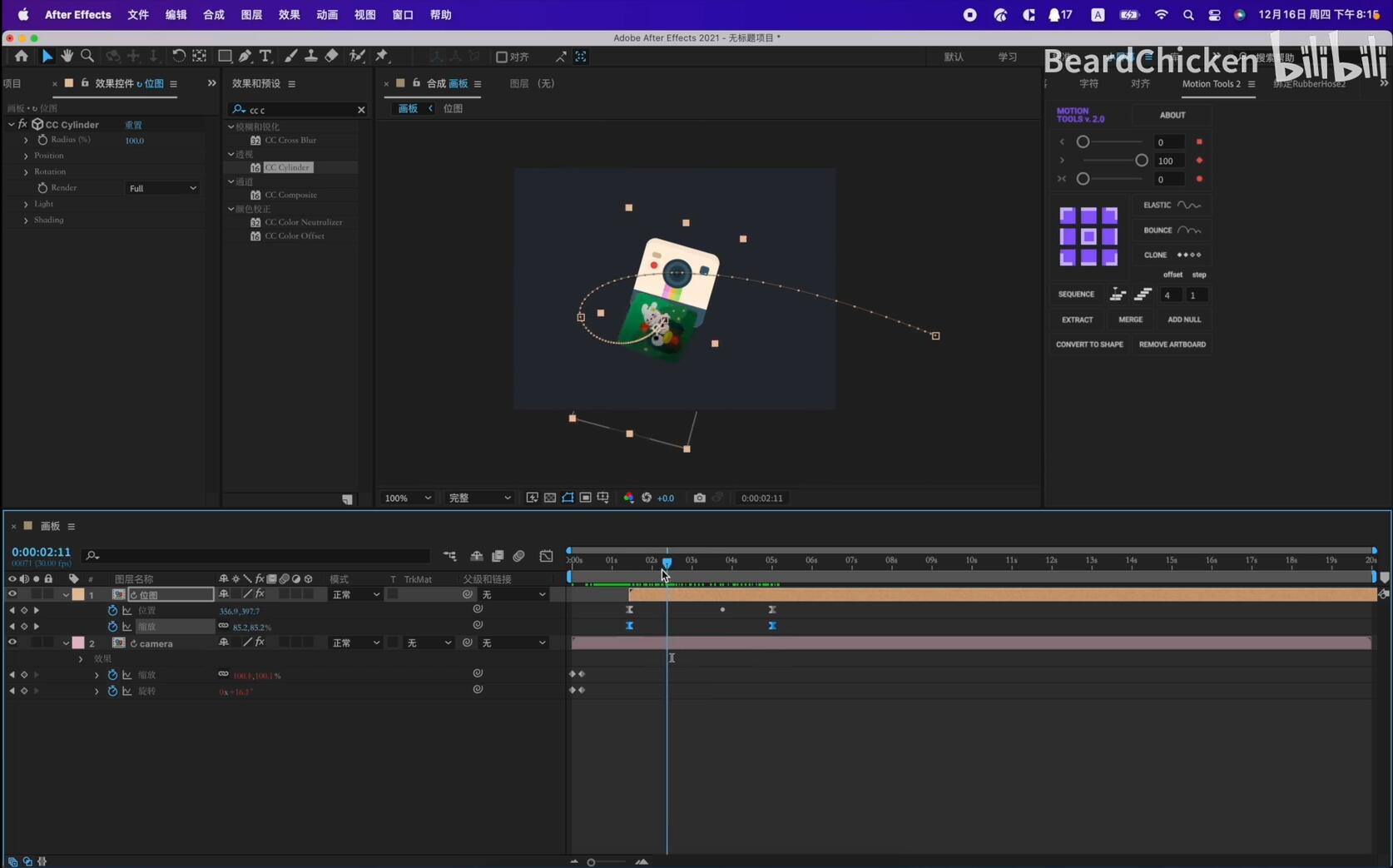Open the 正常 mode dropdown for the 位图 layer

355,594
